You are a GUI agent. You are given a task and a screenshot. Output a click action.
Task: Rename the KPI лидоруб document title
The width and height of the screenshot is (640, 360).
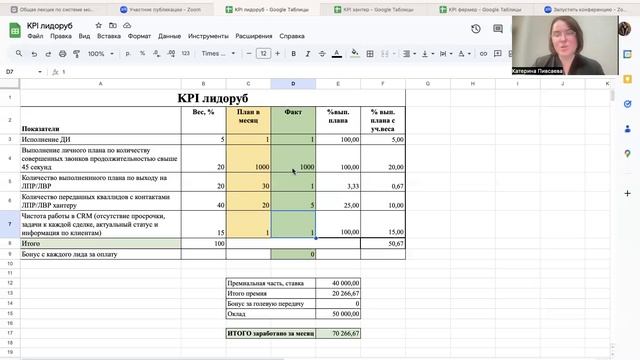point(49,25)
